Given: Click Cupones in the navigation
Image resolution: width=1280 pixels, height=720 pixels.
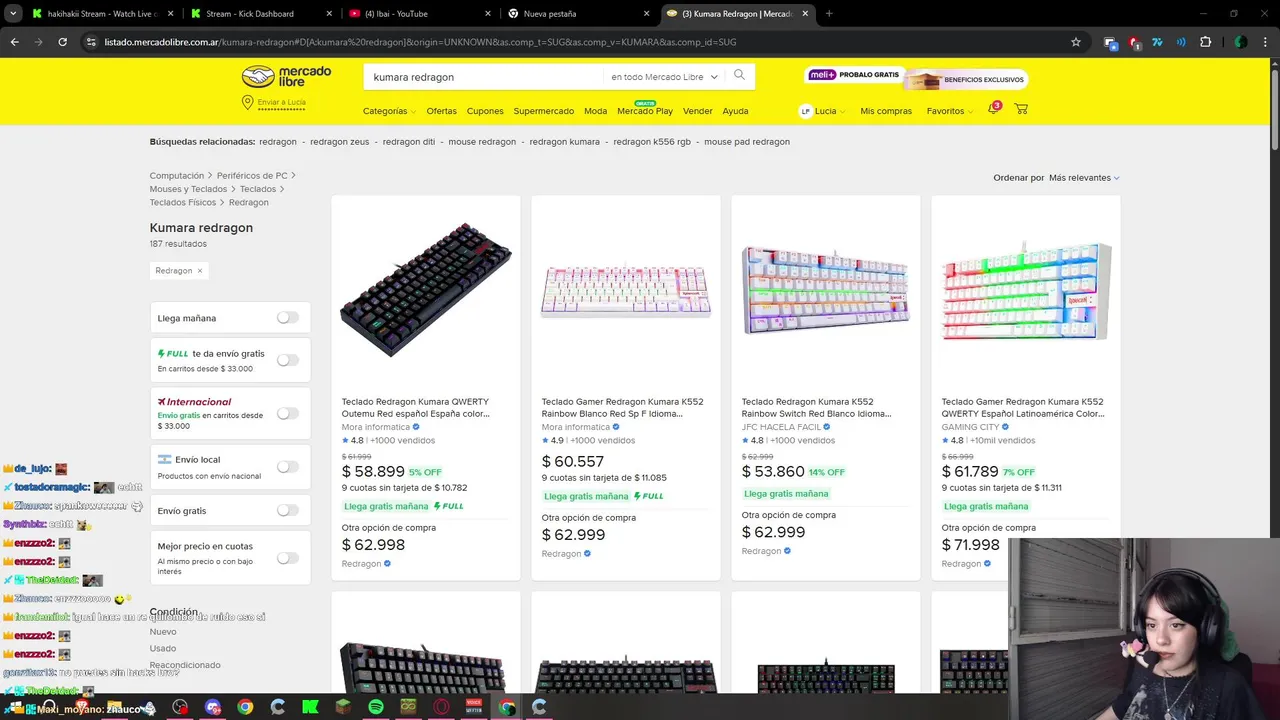Looking at the screenshot, I should click(485, 111).
